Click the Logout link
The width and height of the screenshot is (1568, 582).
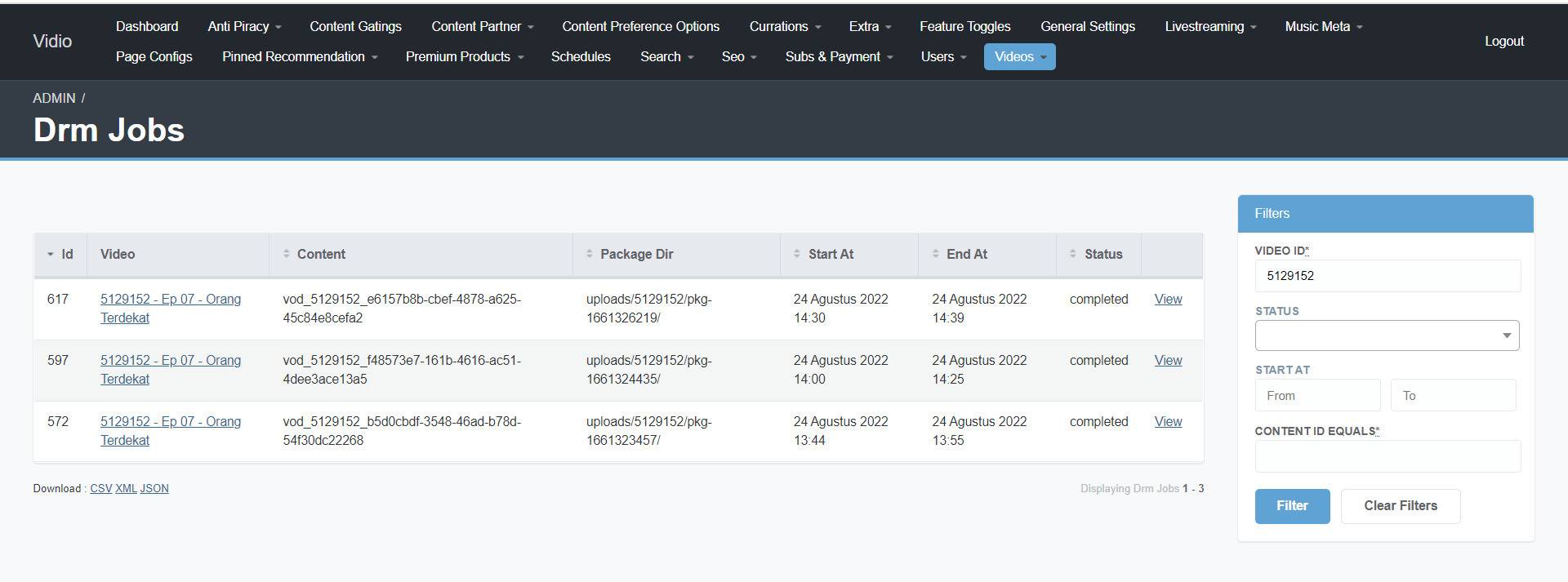coord(1503,41)
